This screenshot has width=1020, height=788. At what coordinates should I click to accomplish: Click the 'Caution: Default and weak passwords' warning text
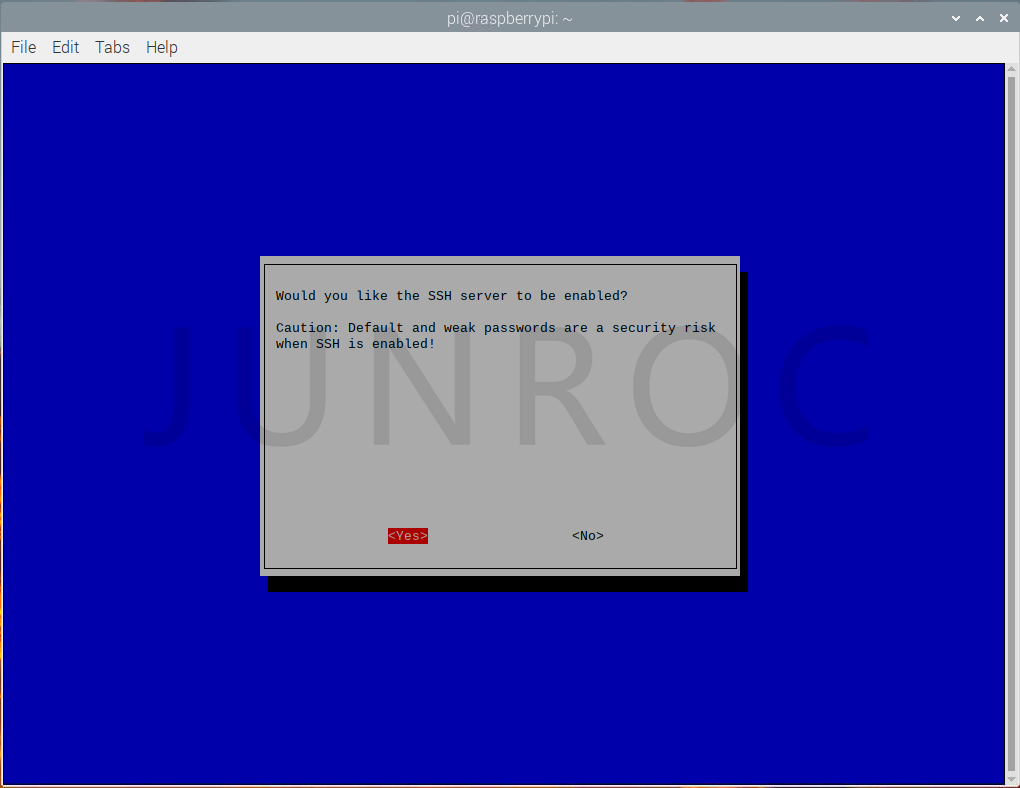496,327
